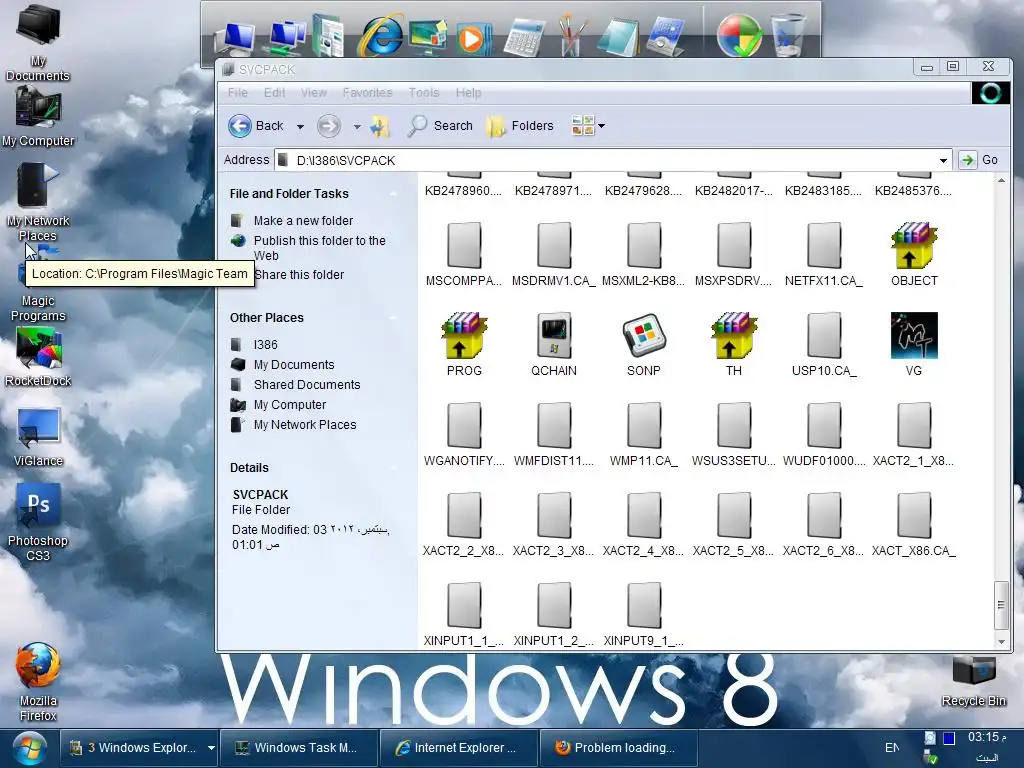This screenshot has width=1024, height=768.
Task: Switch to Windows Task Manager taskbar button
Action: tap(298, 748)
